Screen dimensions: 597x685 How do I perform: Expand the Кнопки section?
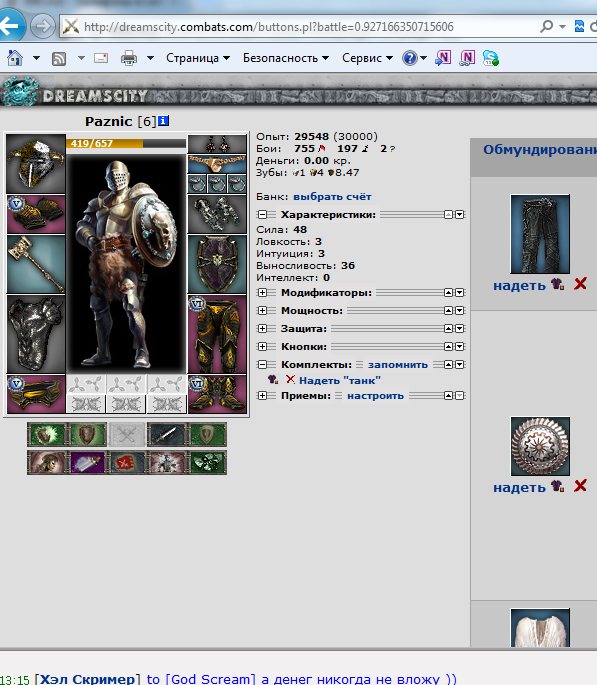(x=262, y=346)
